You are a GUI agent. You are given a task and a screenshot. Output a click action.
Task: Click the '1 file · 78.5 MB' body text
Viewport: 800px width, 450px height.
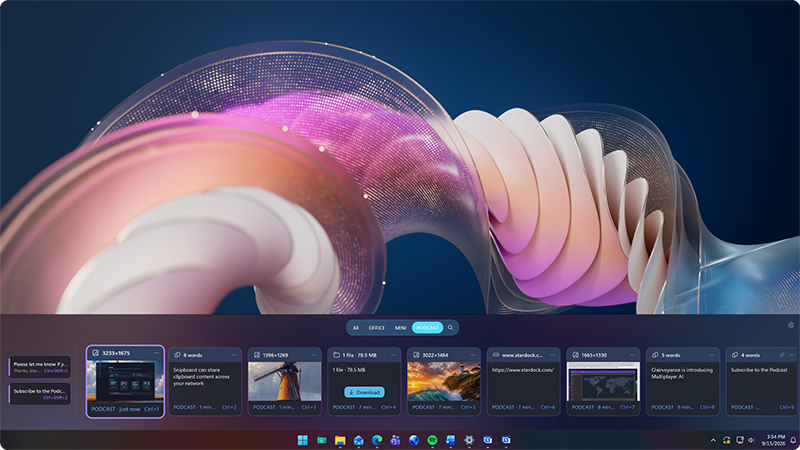coord(349,370)
